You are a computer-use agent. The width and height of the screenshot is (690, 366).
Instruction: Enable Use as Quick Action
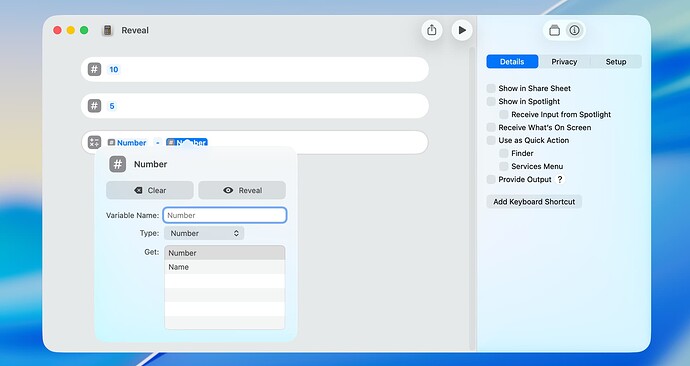[491, 140]
